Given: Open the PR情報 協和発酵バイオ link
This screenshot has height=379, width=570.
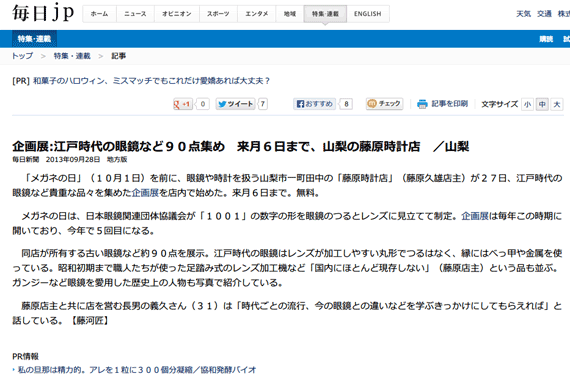Looking at the screenshot, I should [137, 370].
